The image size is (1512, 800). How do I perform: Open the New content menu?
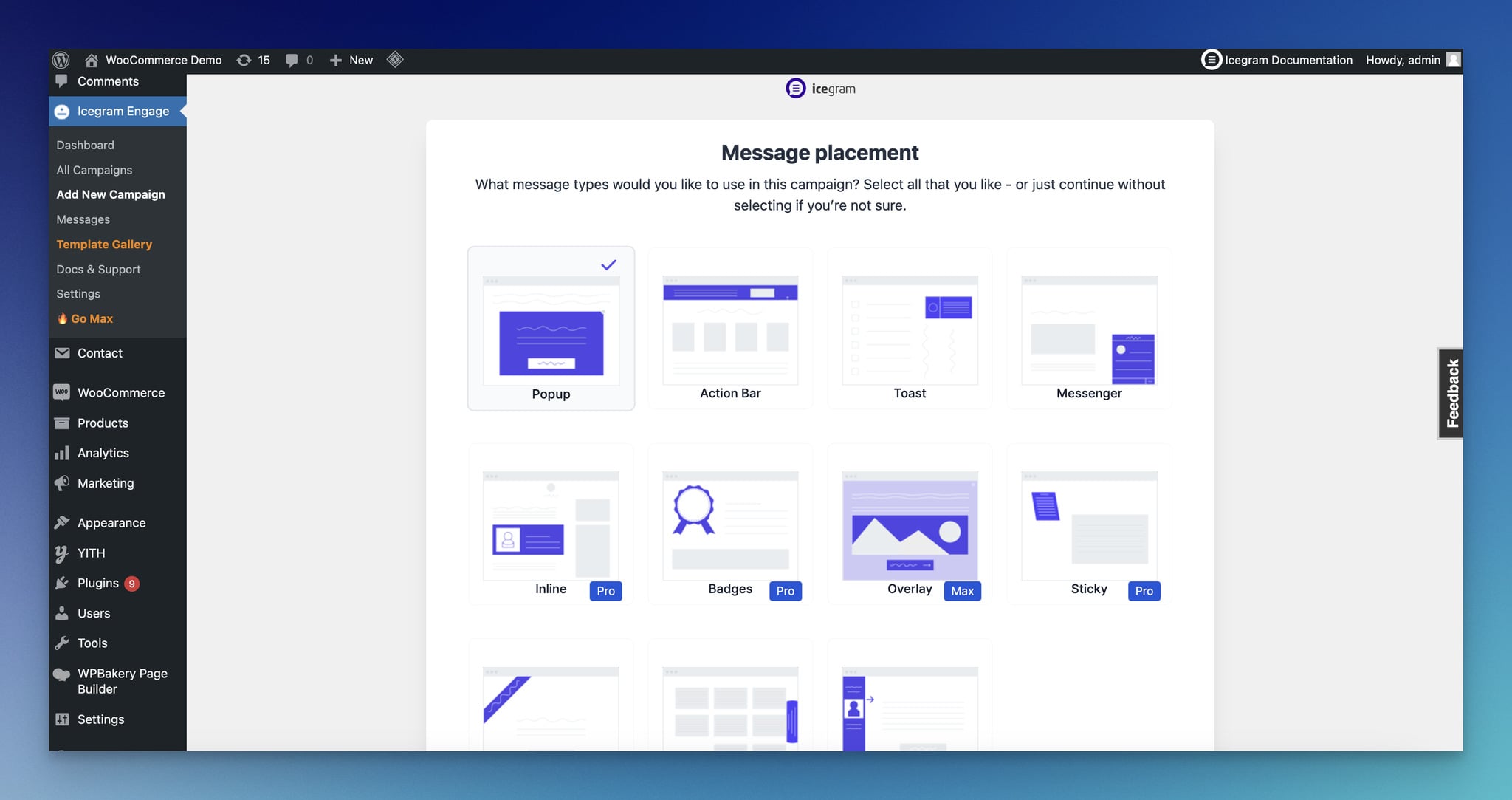coord(351,60)
